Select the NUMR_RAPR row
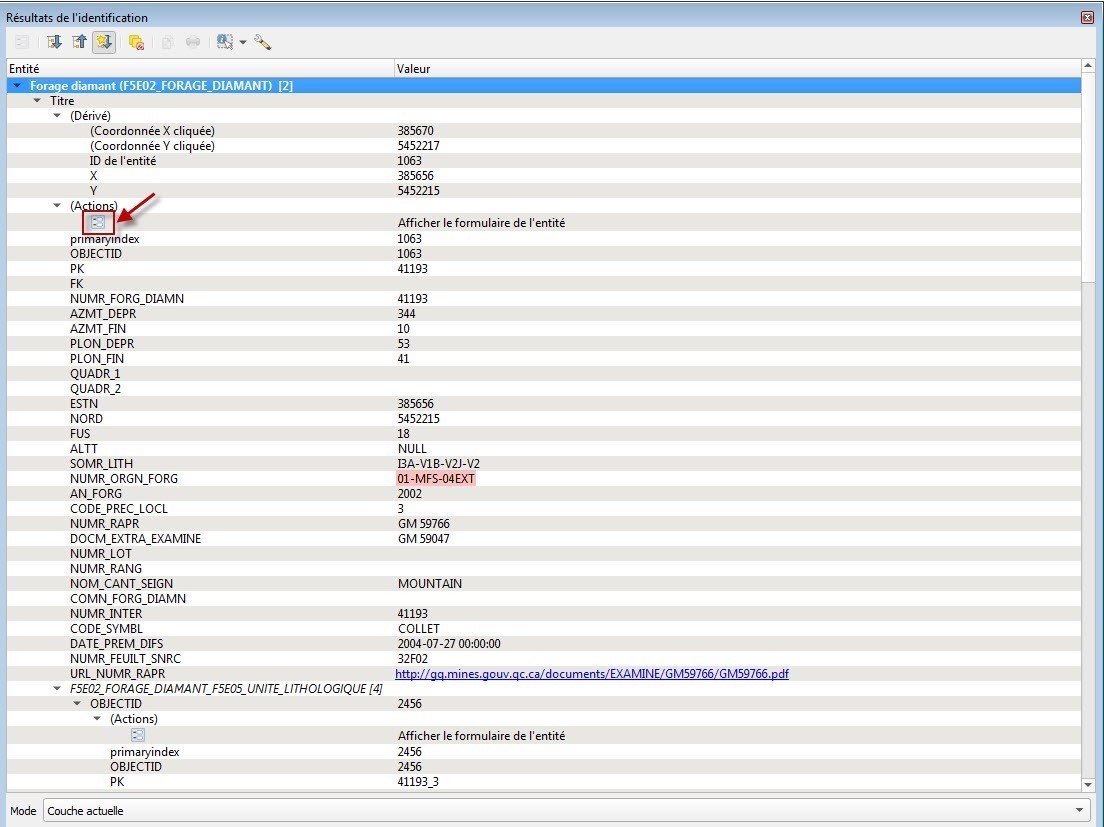1104x827 pixels. coord(544,524)
